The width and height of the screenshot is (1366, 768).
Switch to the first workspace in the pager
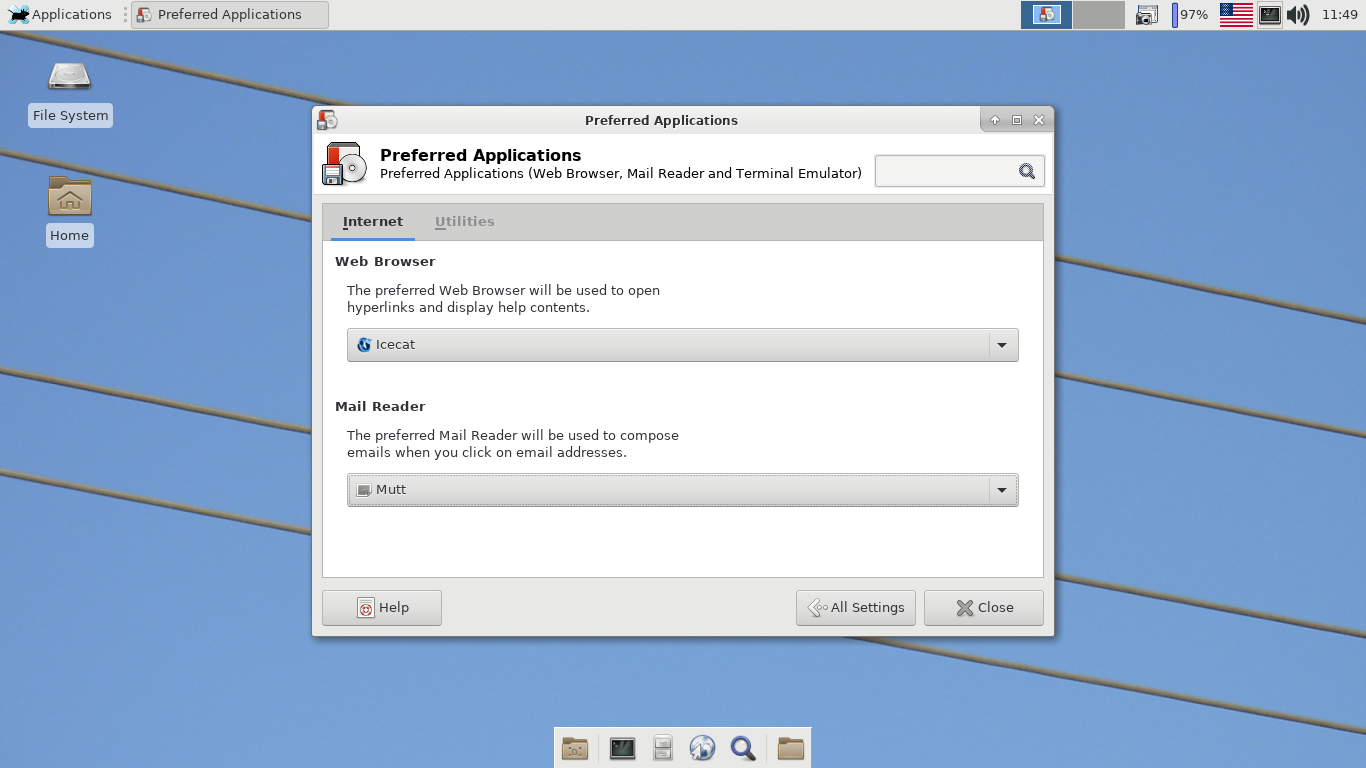(1046, 14)
